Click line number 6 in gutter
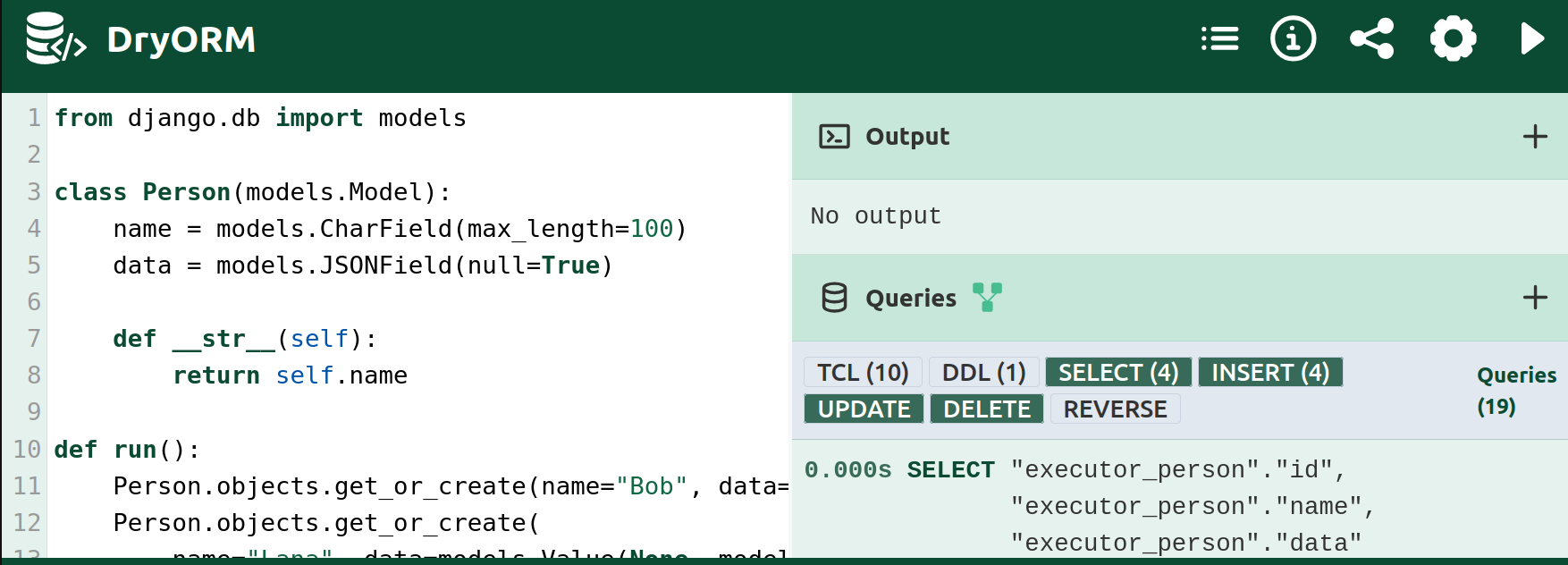The image size is (1568, 565). tap(34, 302)
